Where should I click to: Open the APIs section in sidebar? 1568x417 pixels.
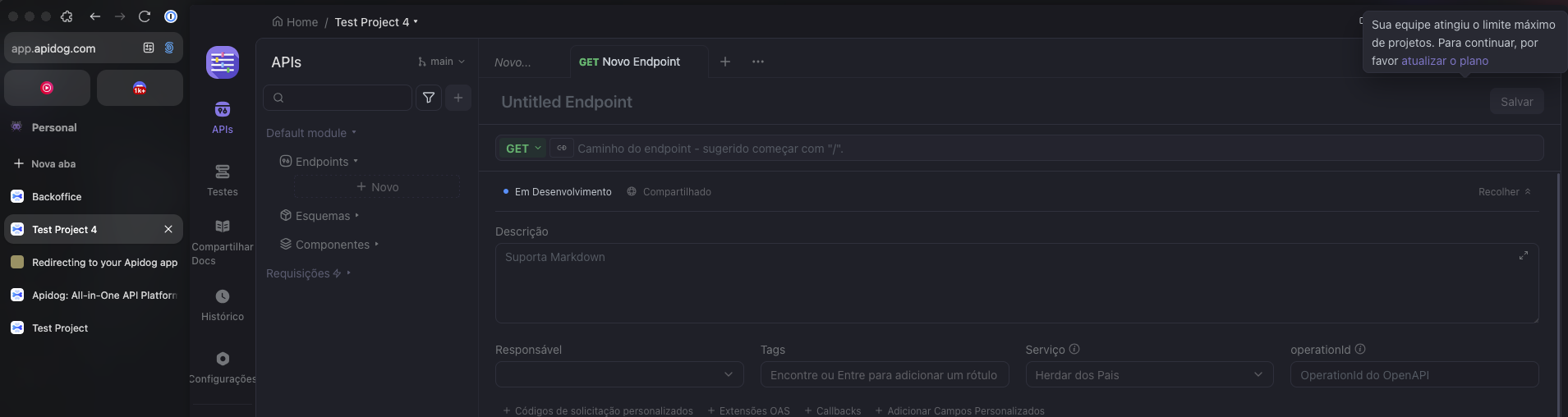(222, 117)
